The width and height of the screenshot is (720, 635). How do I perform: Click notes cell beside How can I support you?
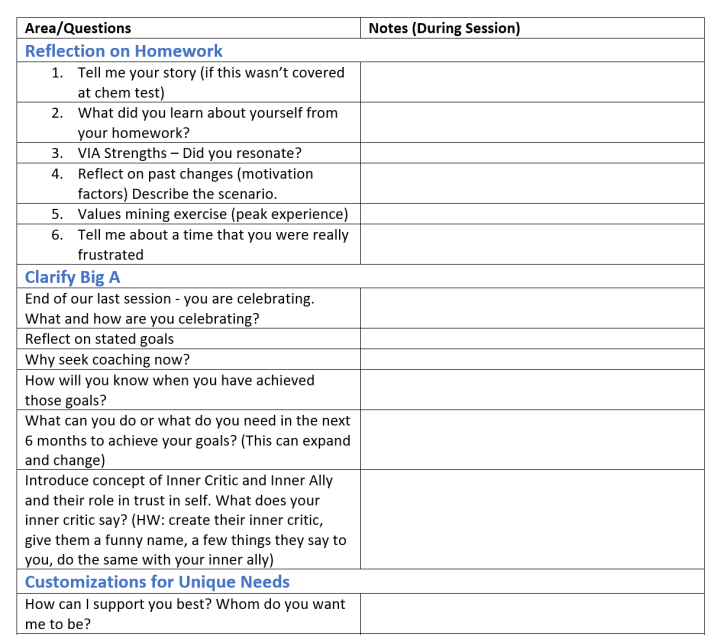click(x=532, y=614)
